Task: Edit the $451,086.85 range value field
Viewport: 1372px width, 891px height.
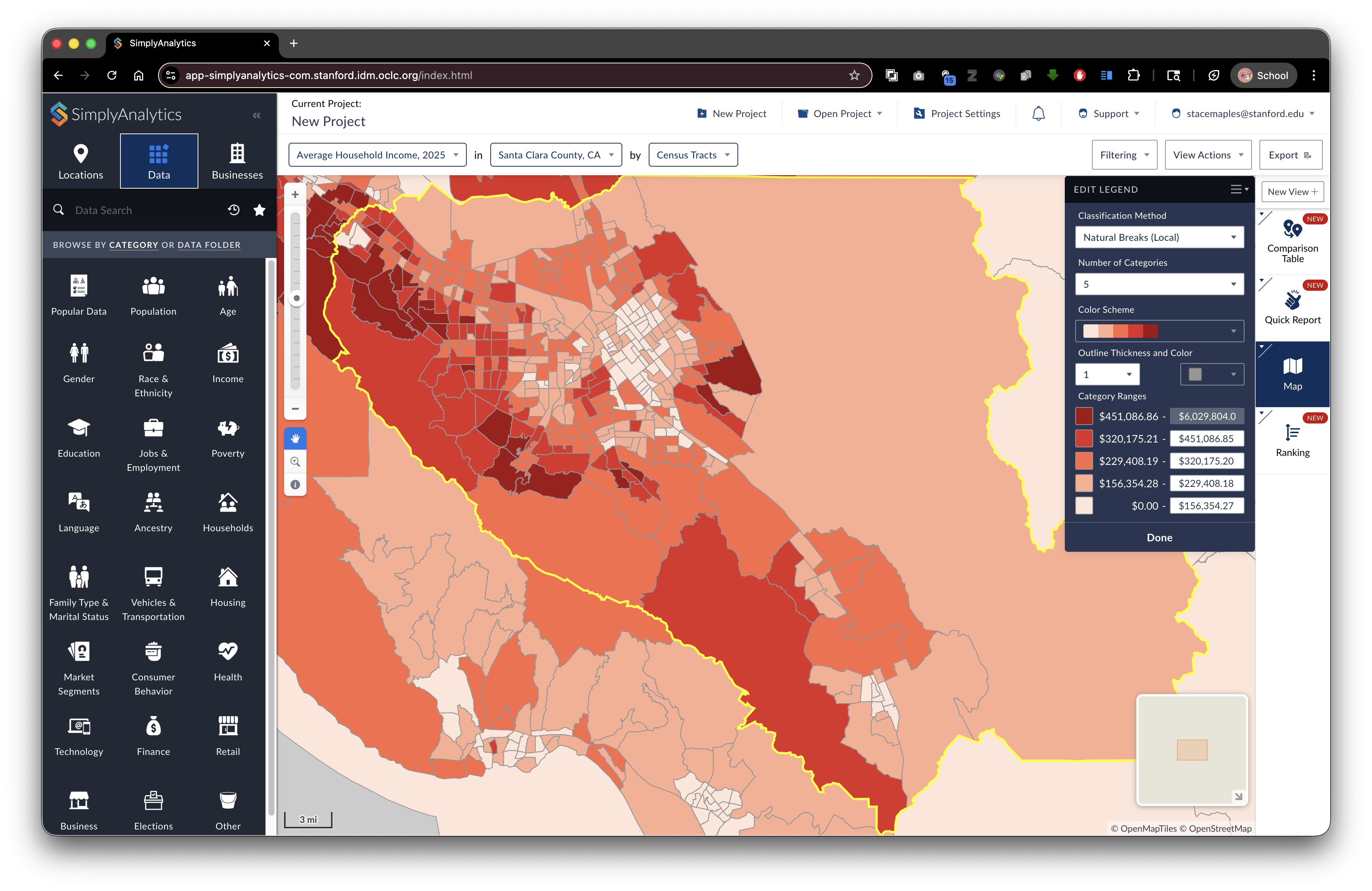Action: click(1206, 438)
